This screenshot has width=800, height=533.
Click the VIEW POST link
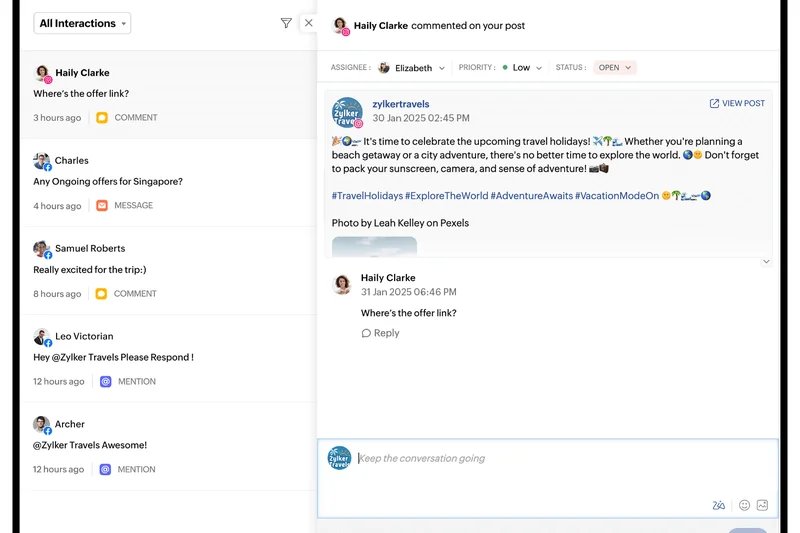click(x=737, y=104)
